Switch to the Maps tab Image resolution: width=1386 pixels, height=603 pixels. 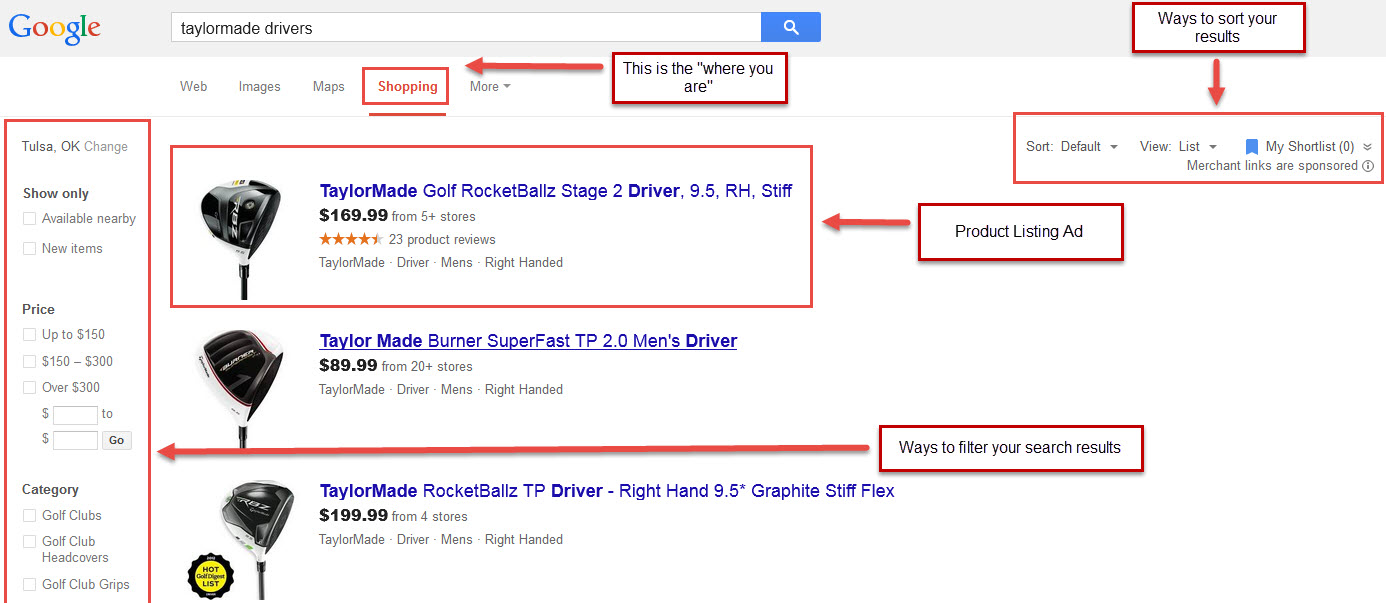[x=328, y=86]
